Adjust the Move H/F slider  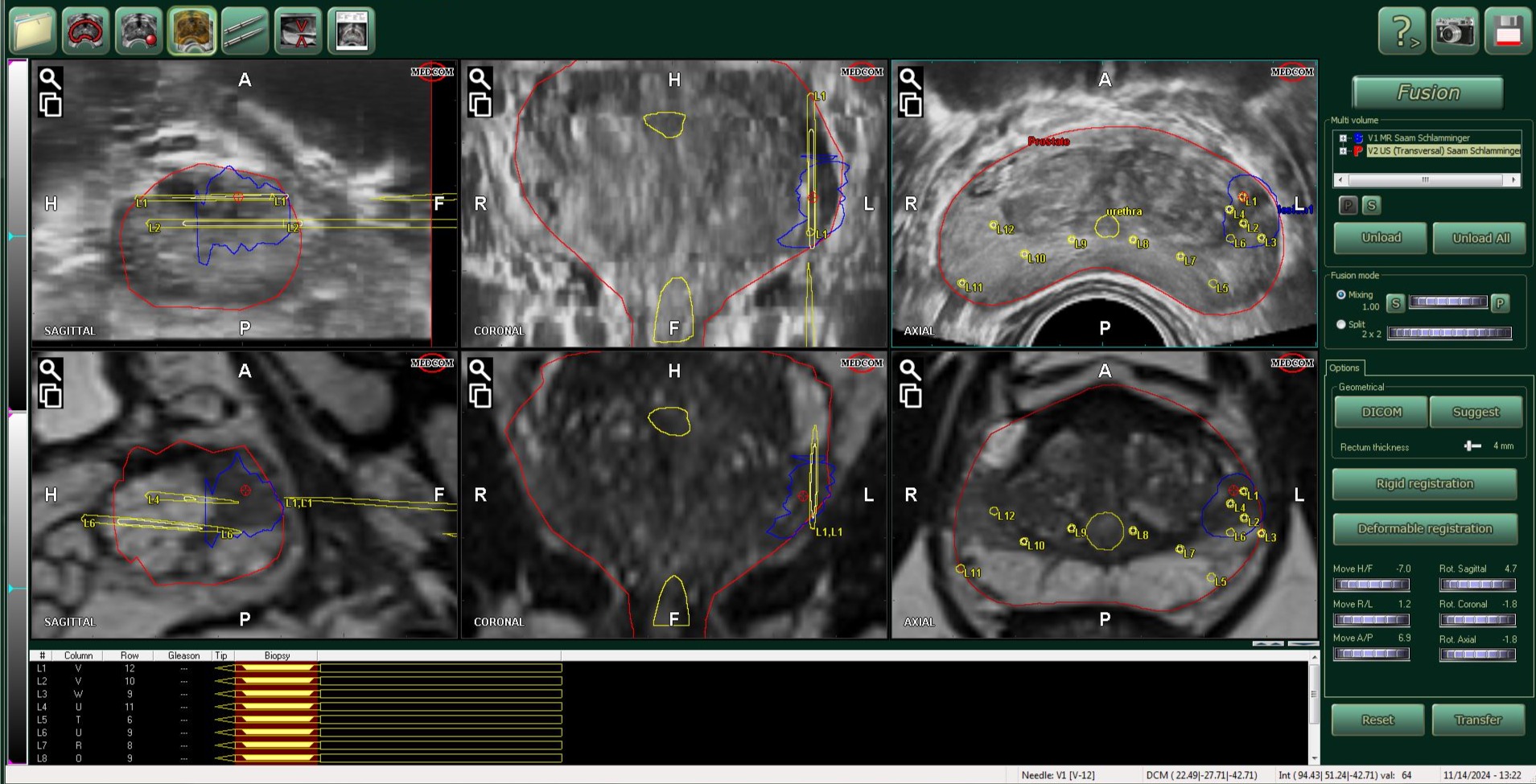pos(1372,585)
